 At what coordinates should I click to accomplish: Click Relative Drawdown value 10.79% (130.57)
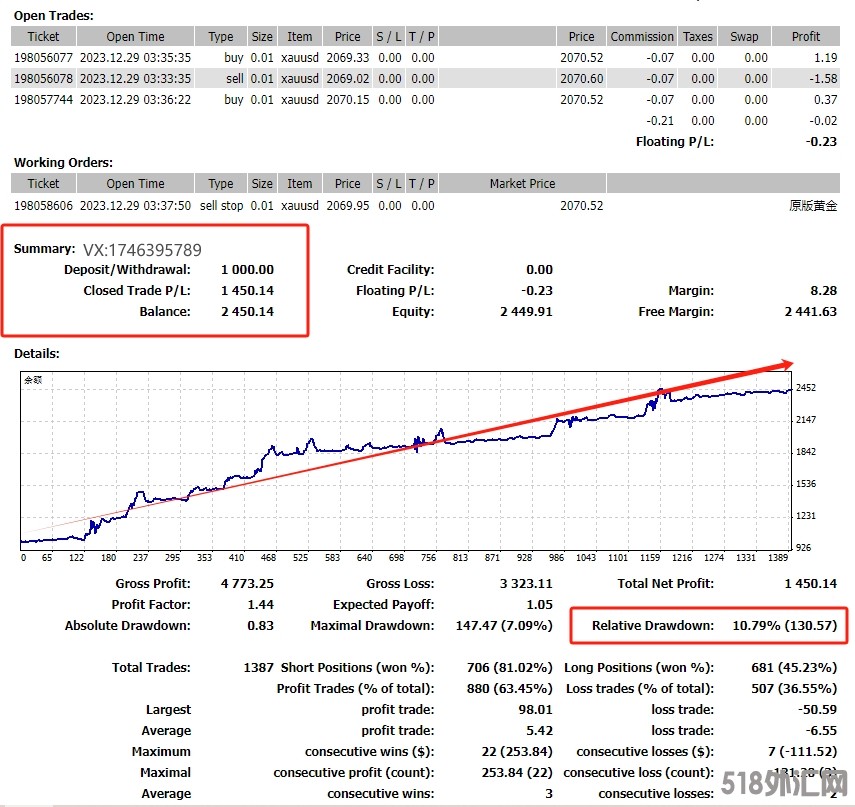[x=785, y=626]
